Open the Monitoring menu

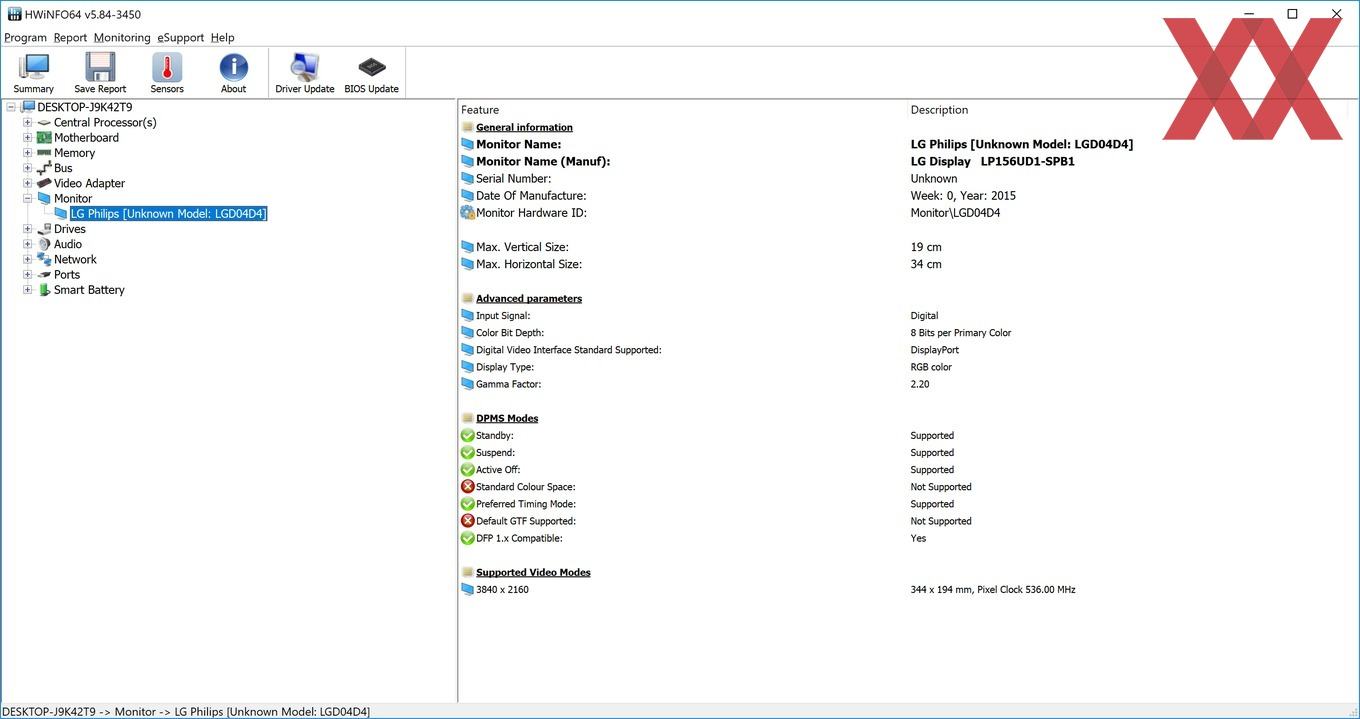coord(122,38)
